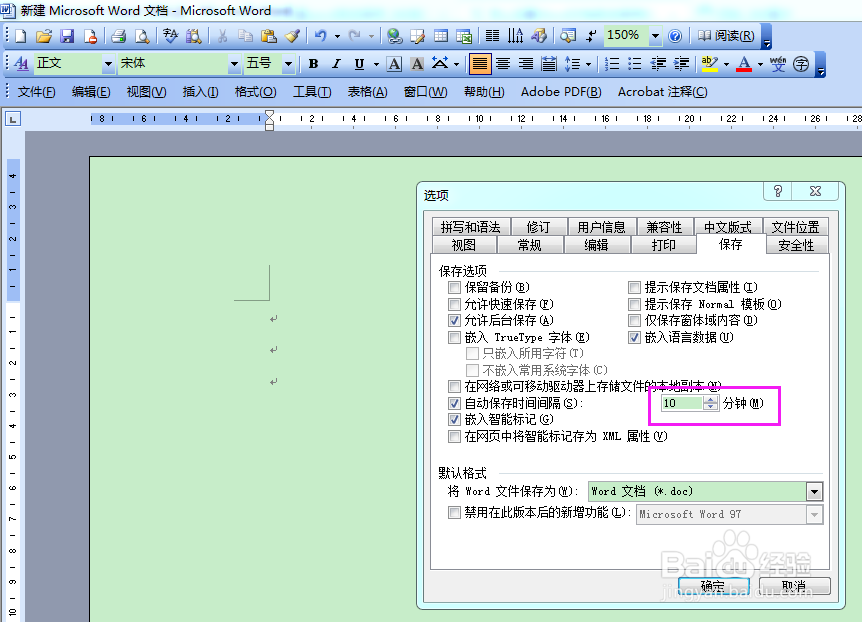Increase paragraph indent
862x622 pixels.
tap(681, 64)
